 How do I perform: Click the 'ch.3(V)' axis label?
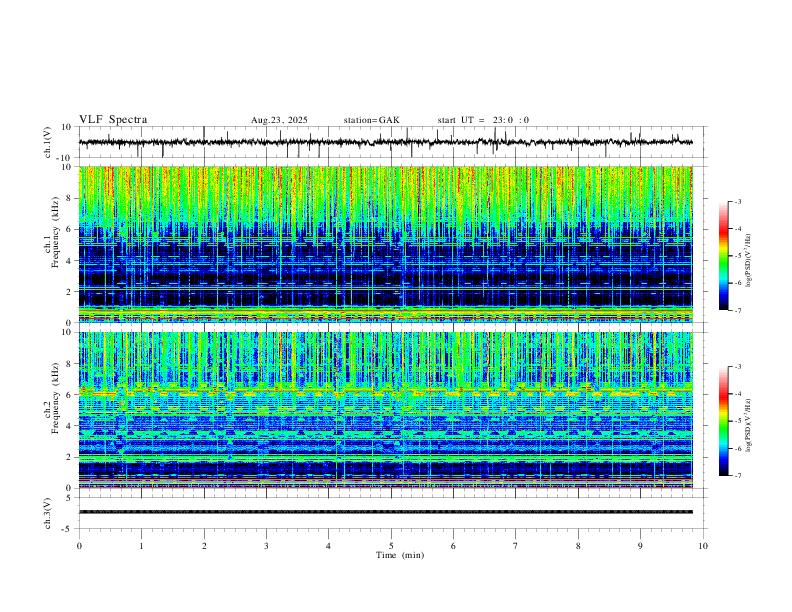tap(48, 513)
